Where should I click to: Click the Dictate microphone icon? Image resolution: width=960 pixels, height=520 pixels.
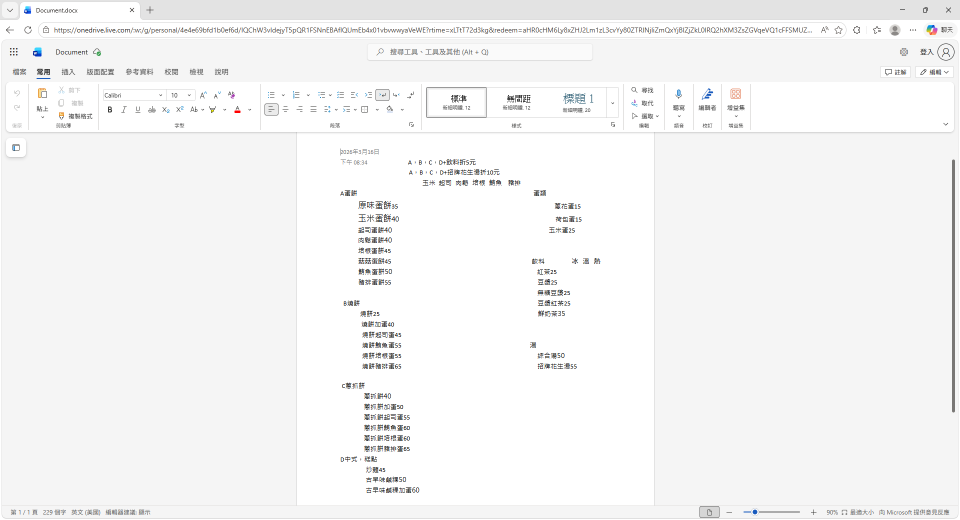pyautogui.click(x=679, y=95)
